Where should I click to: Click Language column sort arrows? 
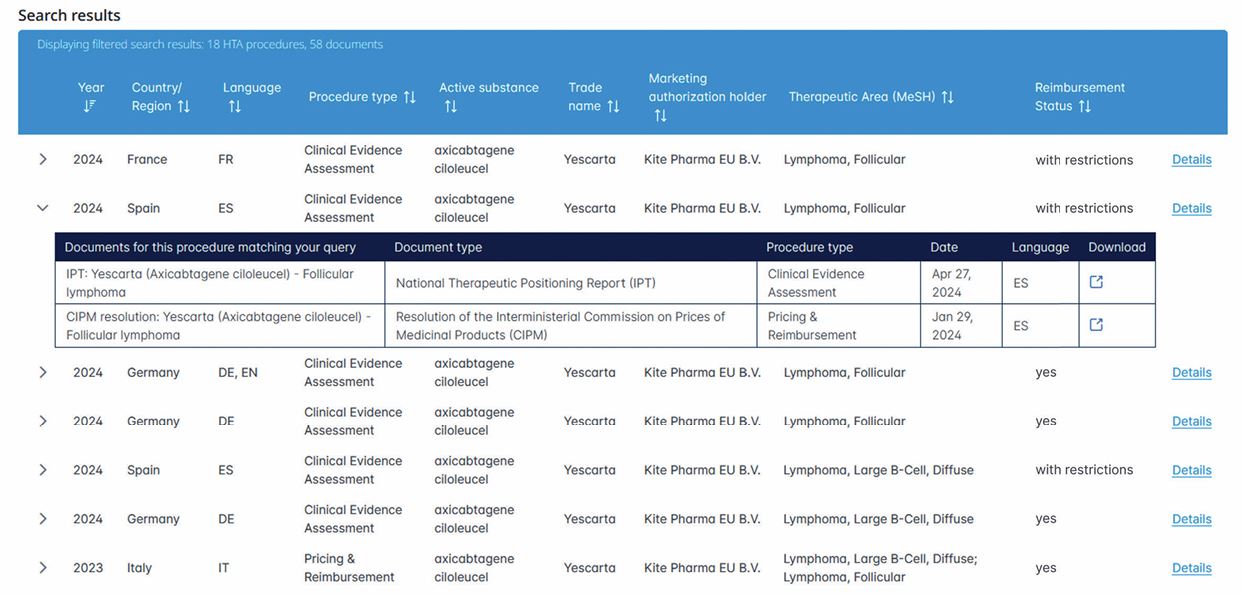click(x=234, y=106)
